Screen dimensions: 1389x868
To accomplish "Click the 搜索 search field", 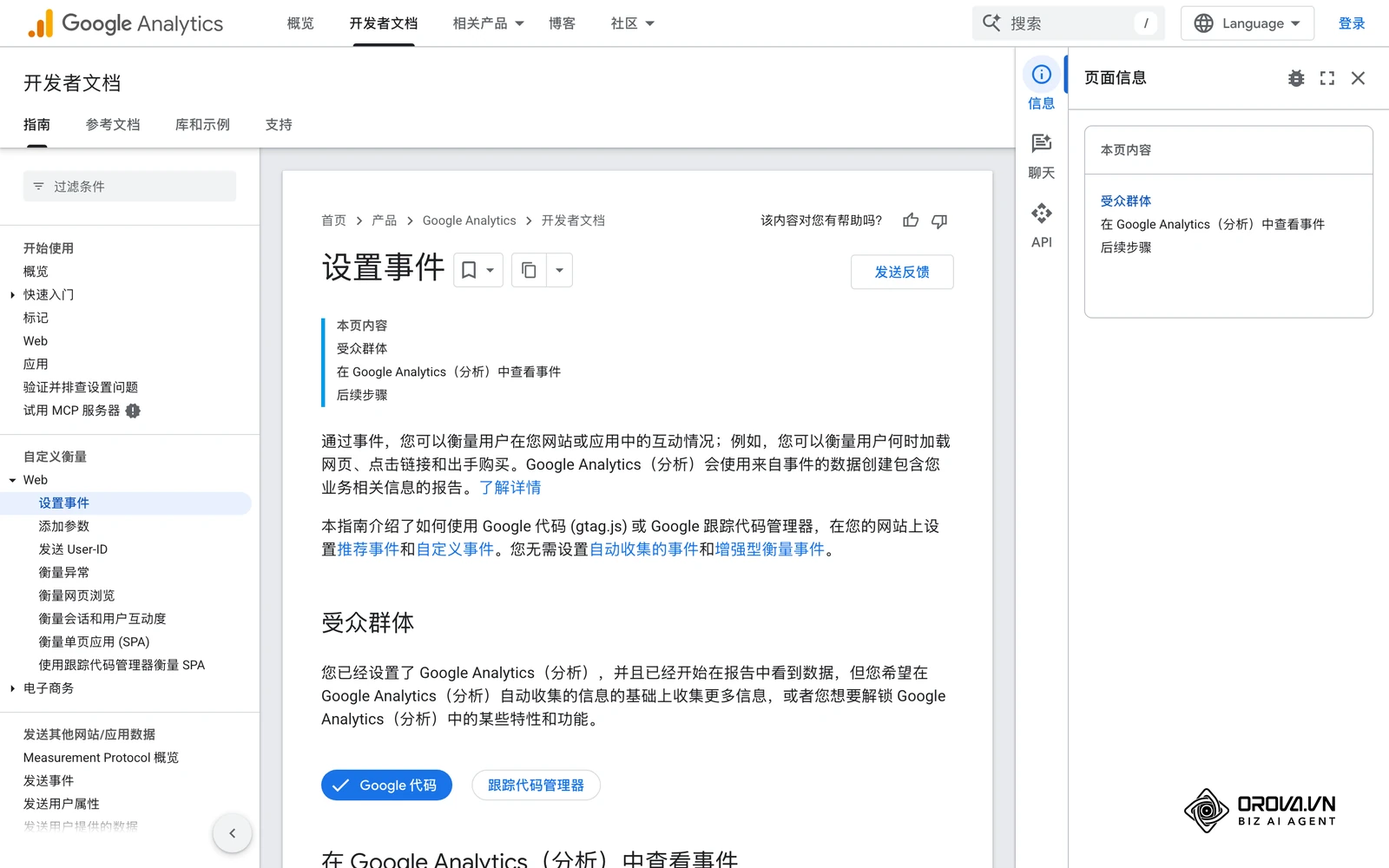I will click(x=1068, y=23).
